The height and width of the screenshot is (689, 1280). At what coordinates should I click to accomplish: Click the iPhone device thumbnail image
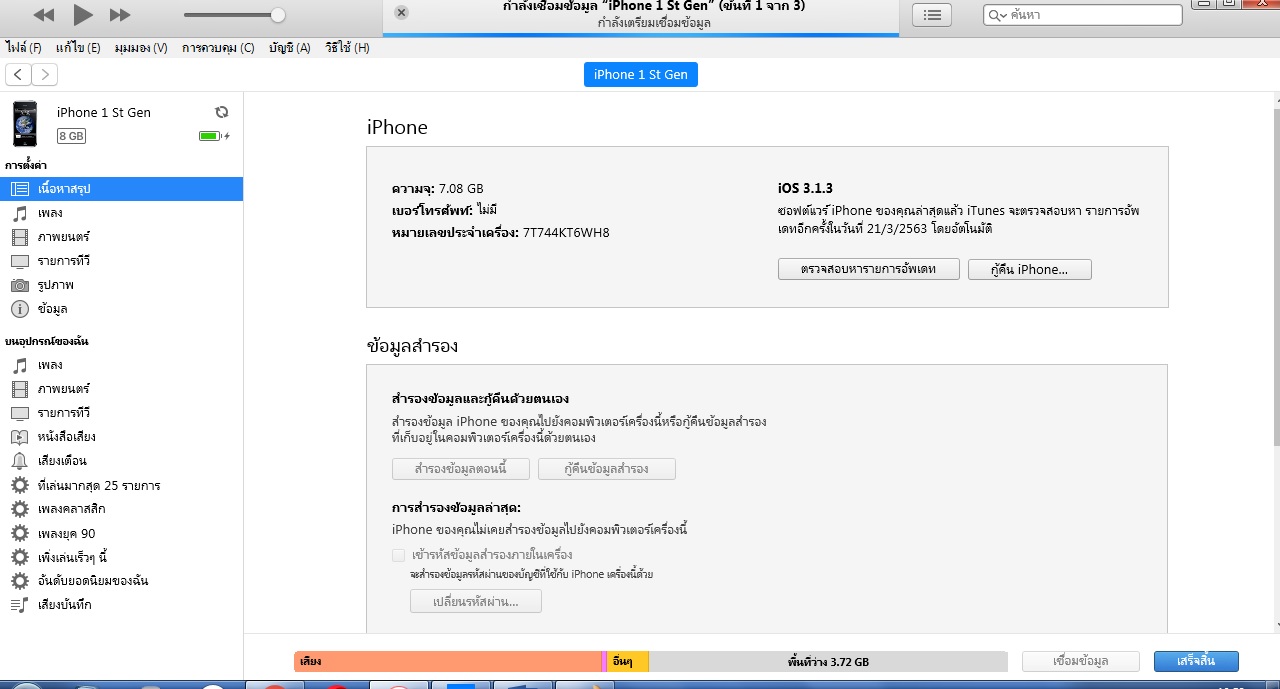[25, 124]
